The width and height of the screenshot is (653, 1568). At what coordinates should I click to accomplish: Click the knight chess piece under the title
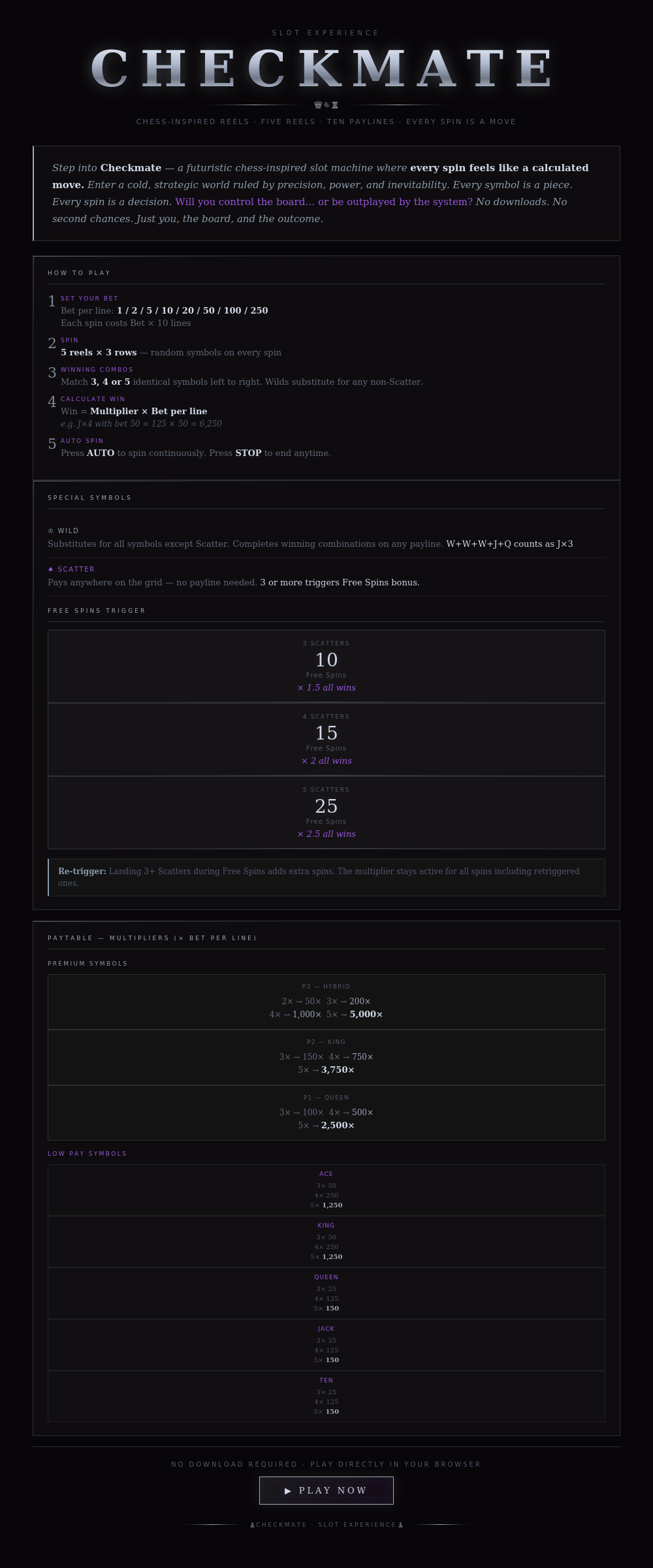(x=326, y=105)
